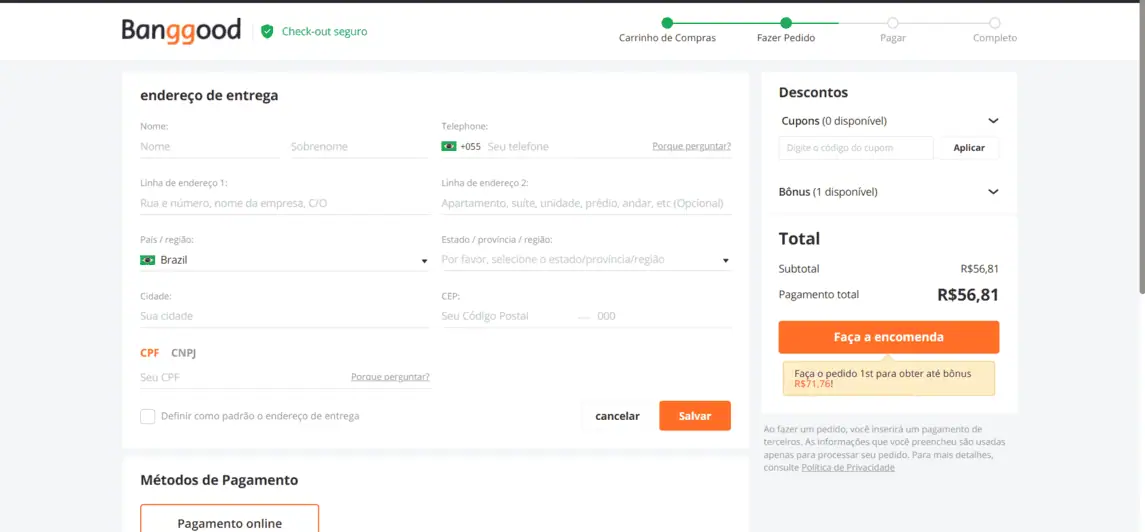Click the R$56,81 Pagamento total amount

coord(968,295)
